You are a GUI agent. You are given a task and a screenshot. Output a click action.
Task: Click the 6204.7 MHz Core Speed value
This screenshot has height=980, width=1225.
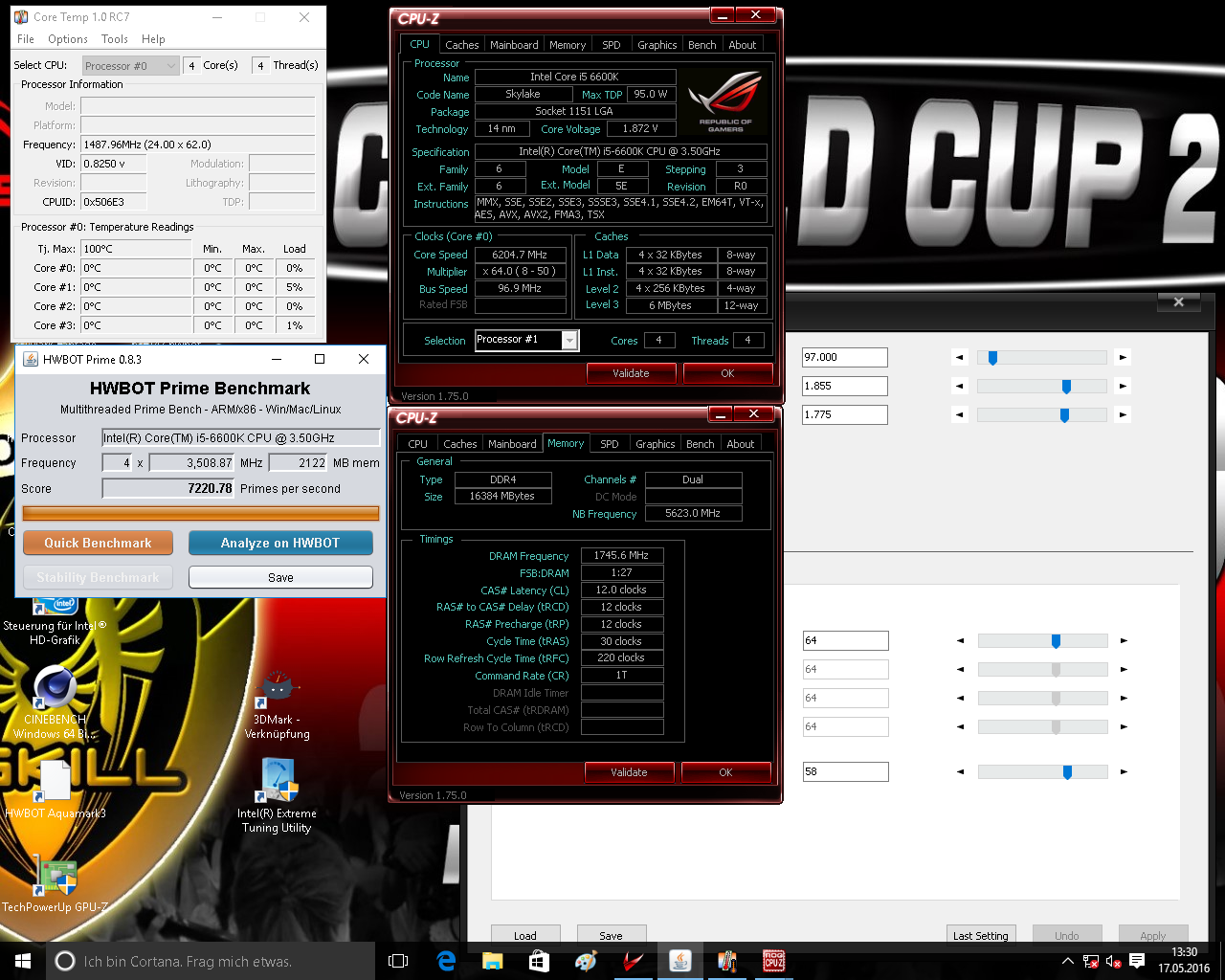click(x=520, y=255)
